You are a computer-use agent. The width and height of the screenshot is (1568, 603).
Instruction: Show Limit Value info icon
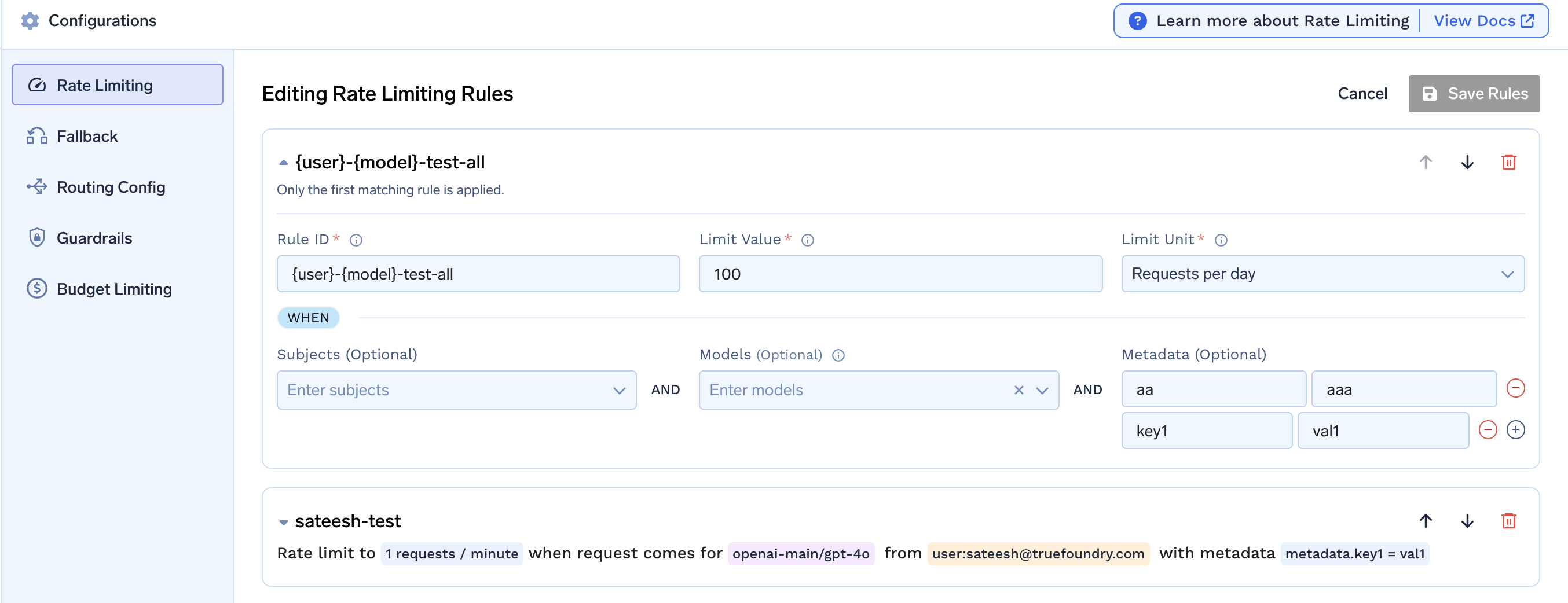coord(808,240)
